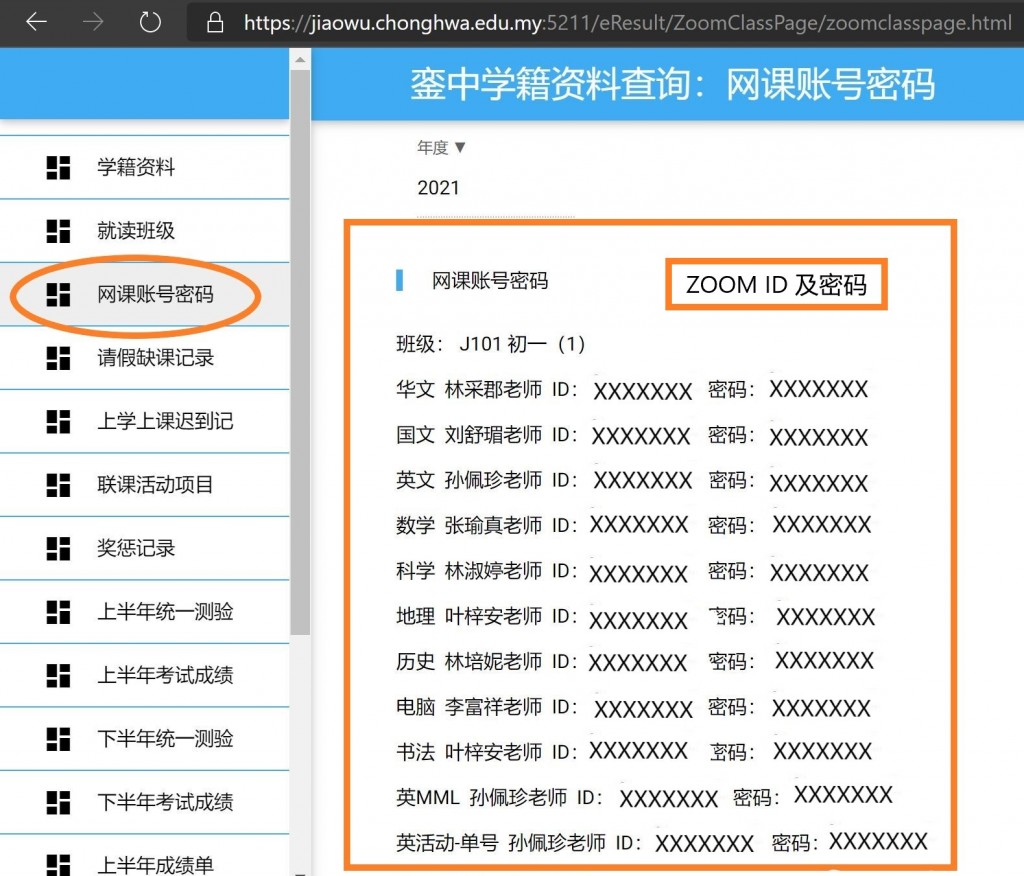
Task: Click grid icon beside 网课账号密码
Action: coord(58,295)
